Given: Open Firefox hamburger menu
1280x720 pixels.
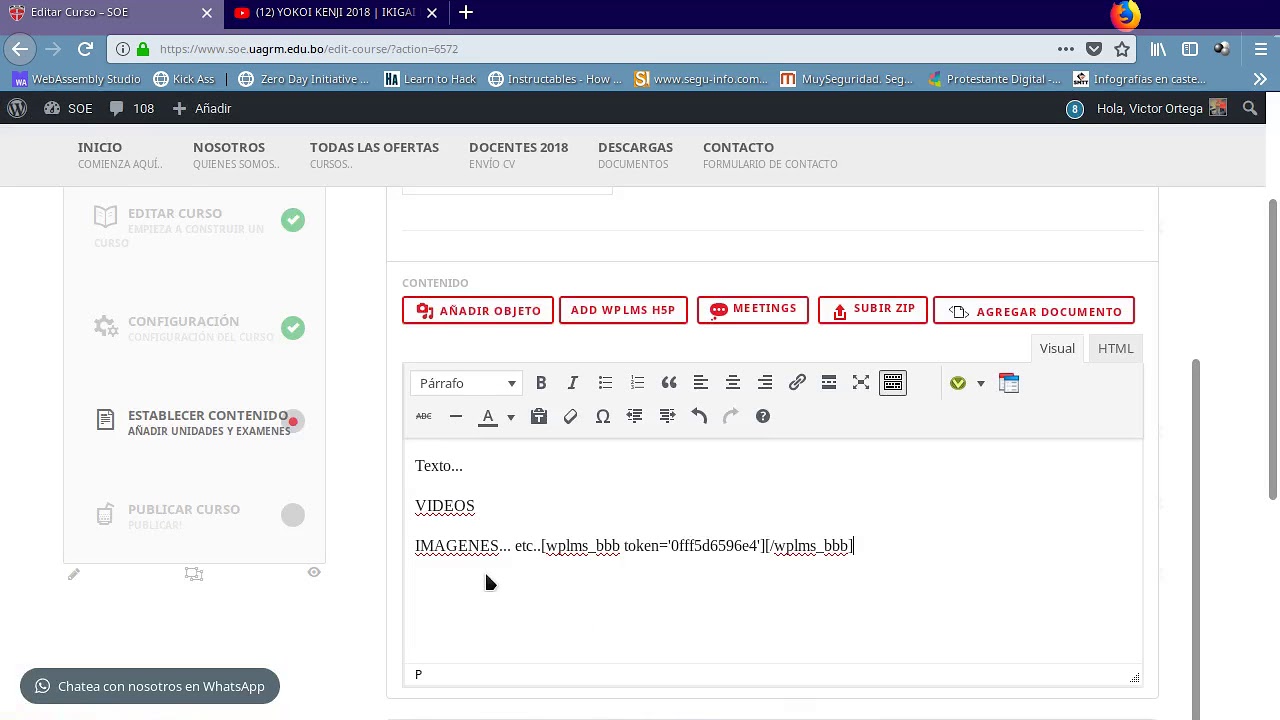Looking at the screenshot, I should click(x=1261, y=49).
